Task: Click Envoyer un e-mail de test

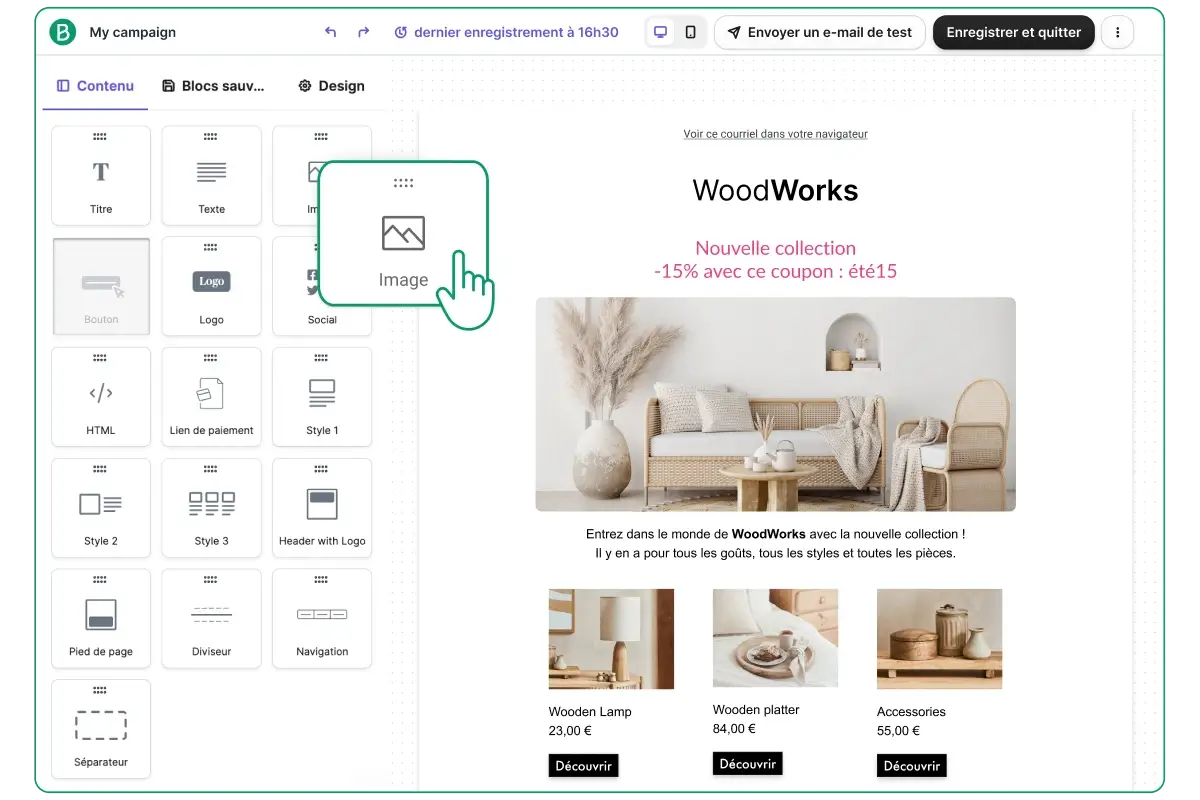Action: click(820, 32)
